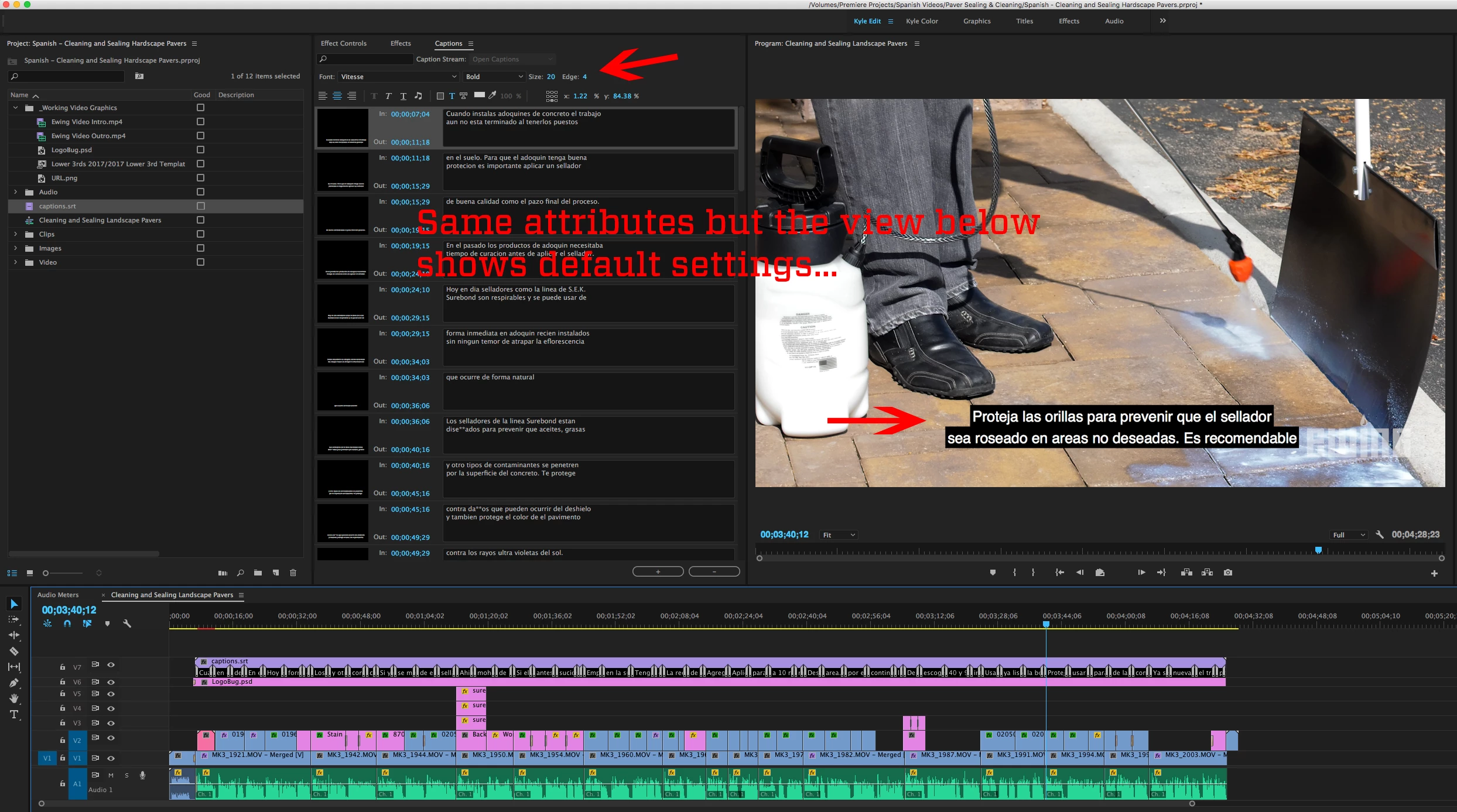
Task: Click the caption background color swatch
Action: click(479, 95)
